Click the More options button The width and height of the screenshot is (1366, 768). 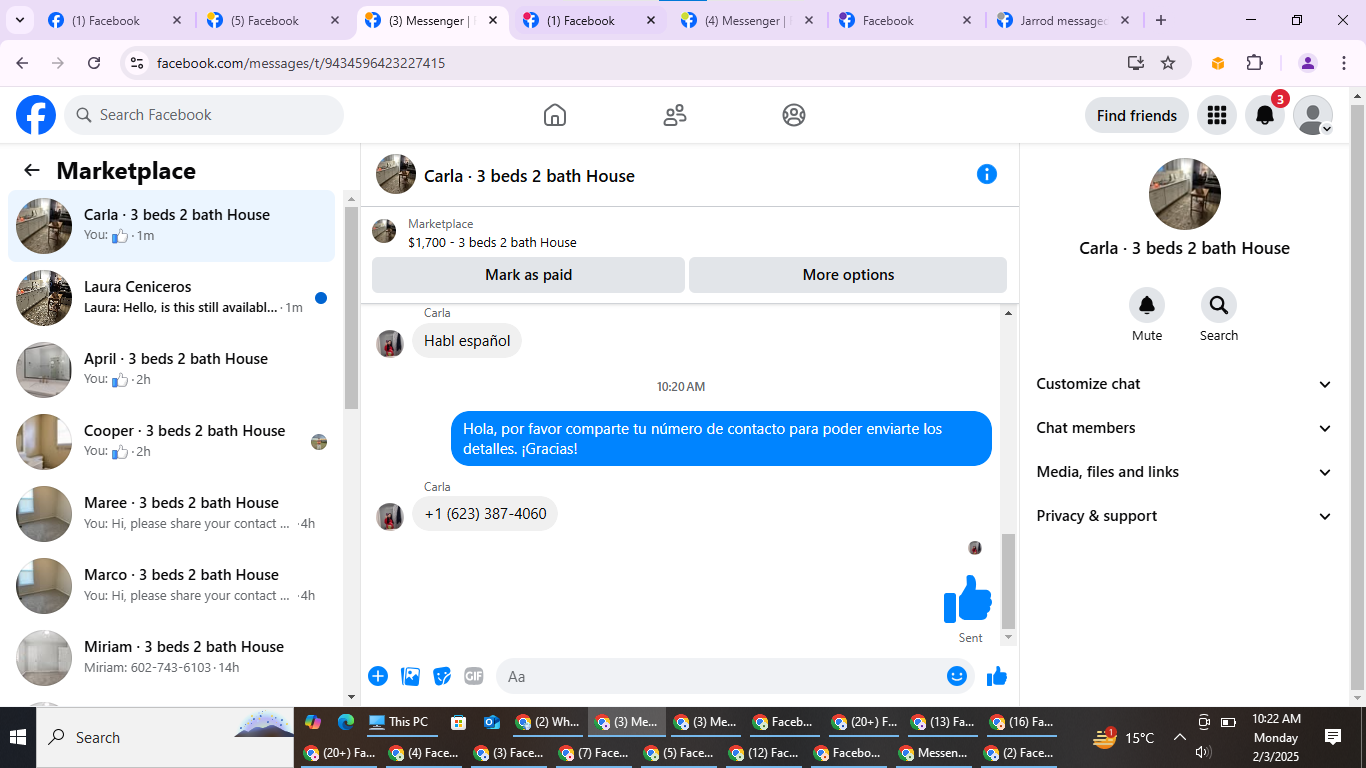[848, 275]
